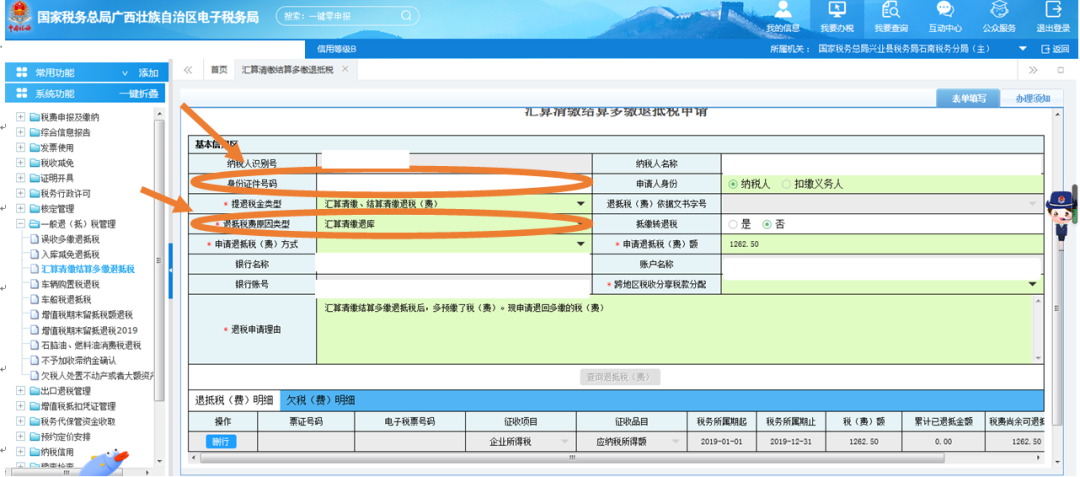Click the 一键折叠 button
The width and height of the screenshot is (1080, 477).
pyautogui.click(x=138, y=94)
